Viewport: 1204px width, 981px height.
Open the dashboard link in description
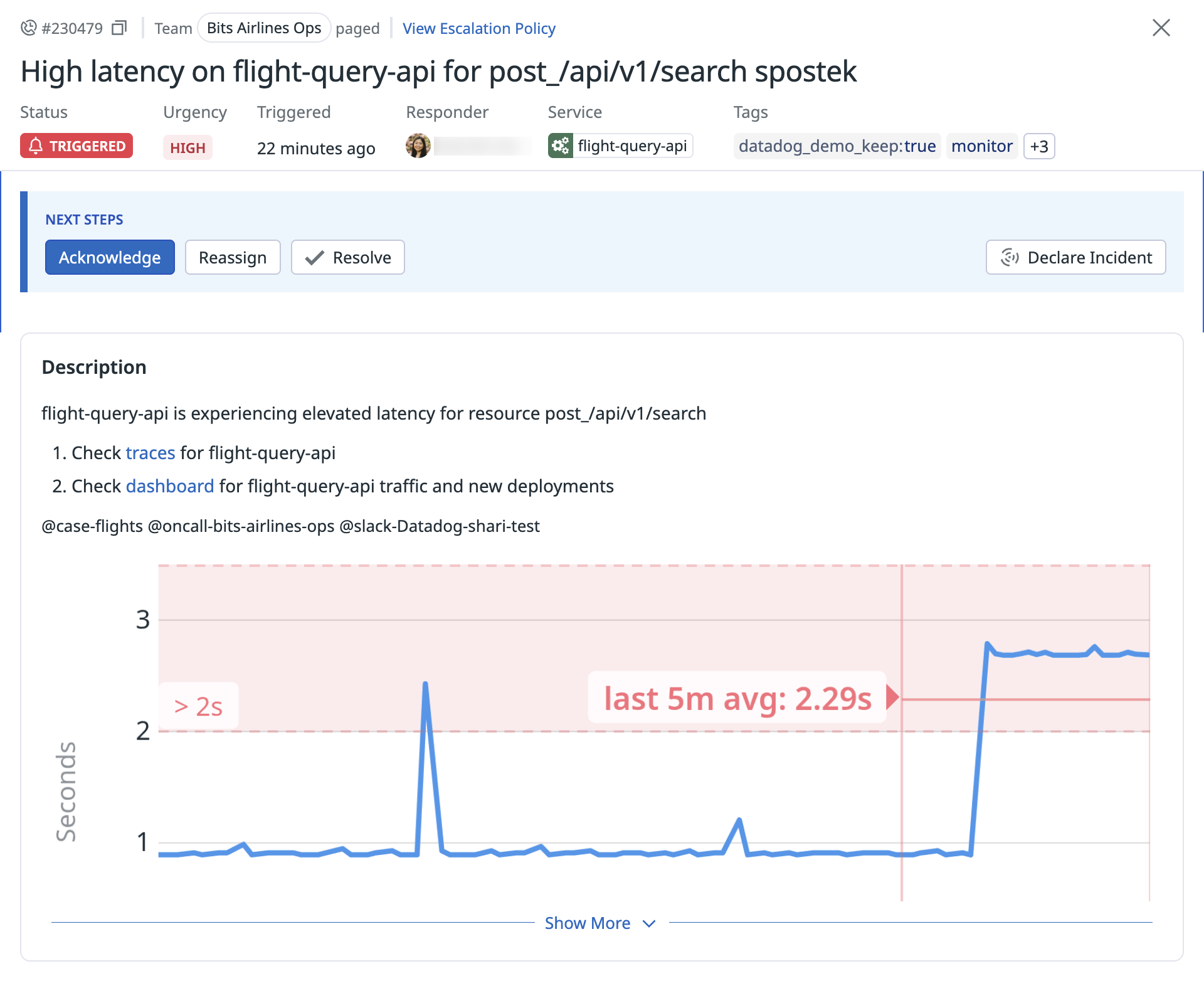pyautogui.click(x=170, y=486)
